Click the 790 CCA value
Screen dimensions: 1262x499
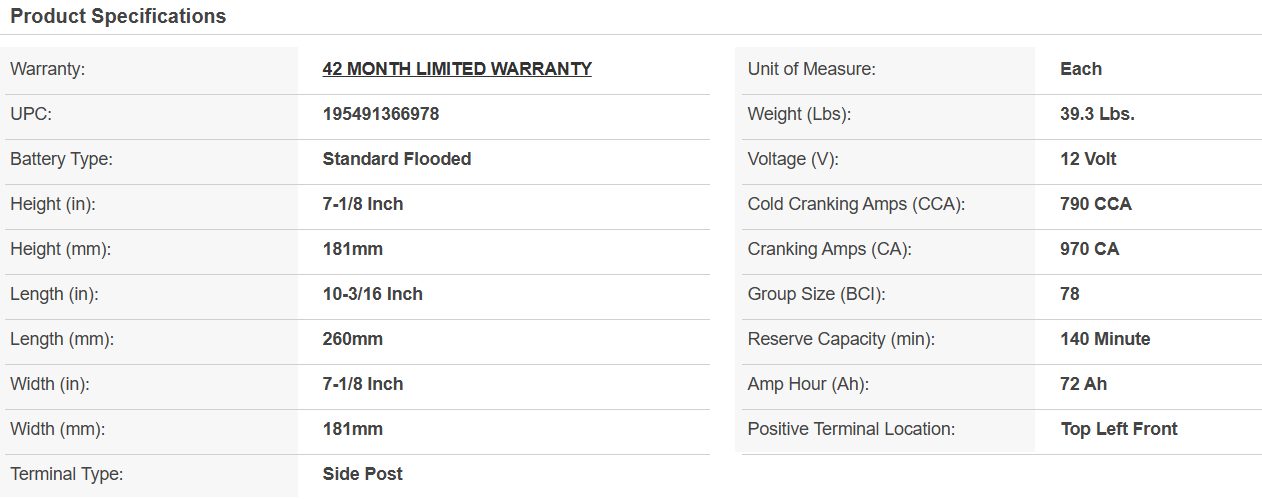click(1096, 204)
